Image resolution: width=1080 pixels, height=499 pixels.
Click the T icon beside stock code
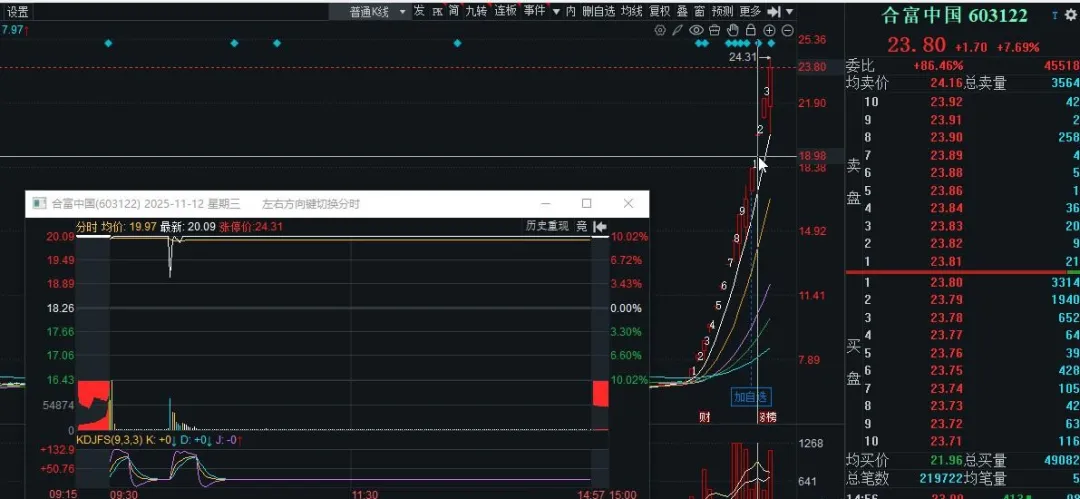tap(1055, 15)
